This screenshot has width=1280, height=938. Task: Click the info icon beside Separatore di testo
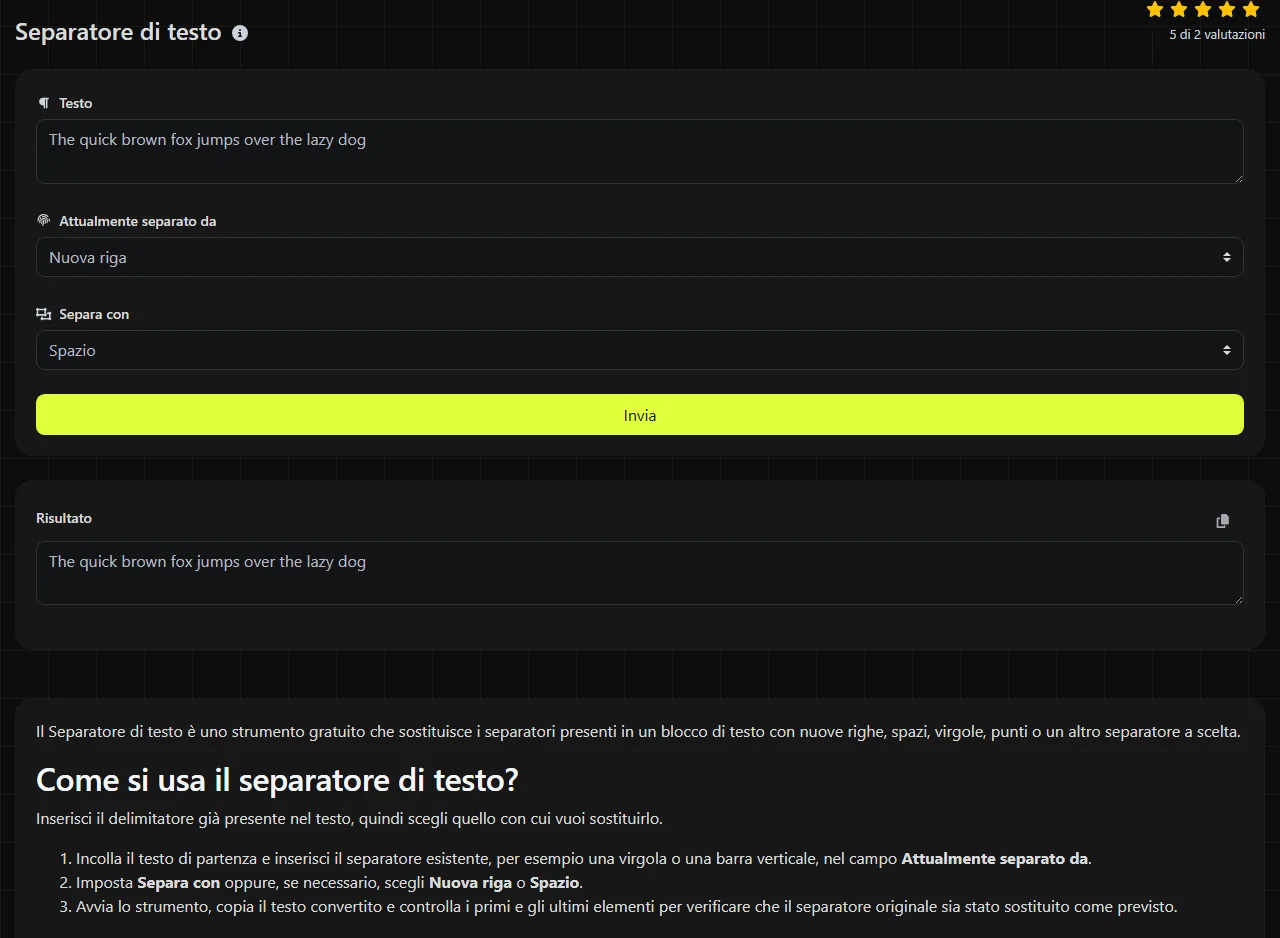coord(240,33)
